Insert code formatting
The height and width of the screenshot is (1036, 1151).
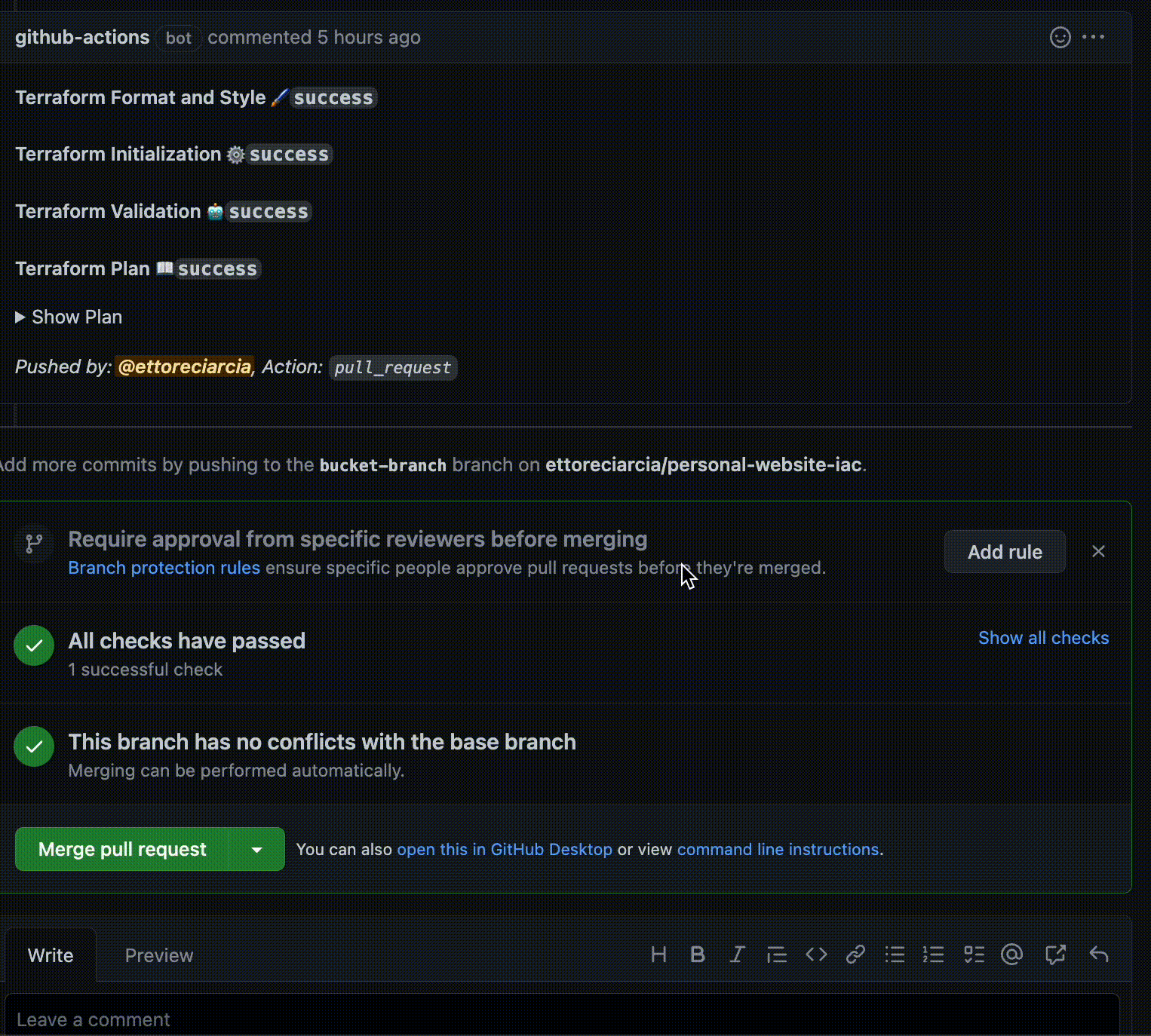(816, 955)
